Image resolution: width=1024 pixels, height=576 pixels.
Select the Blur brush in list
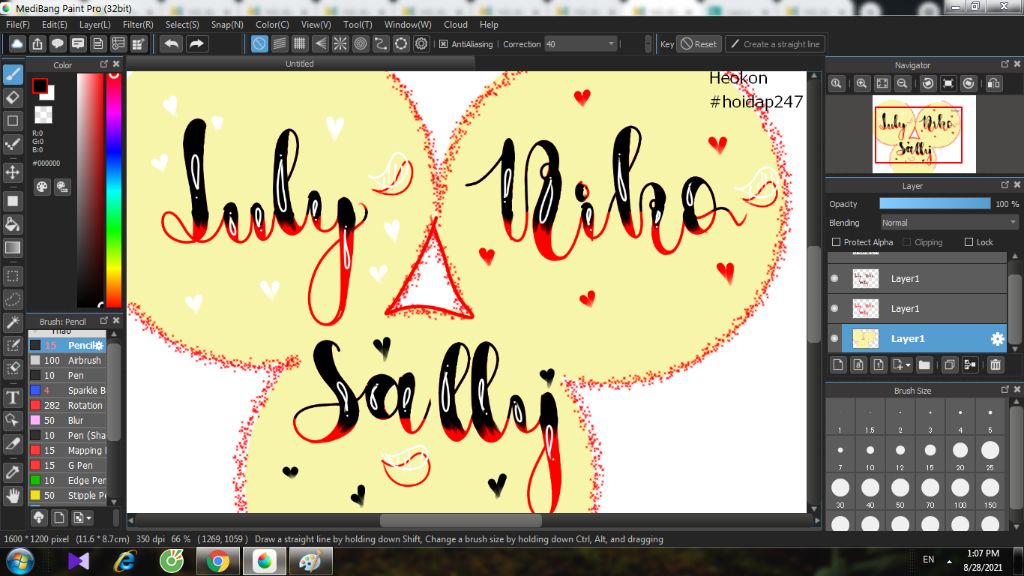pos(69,421)
